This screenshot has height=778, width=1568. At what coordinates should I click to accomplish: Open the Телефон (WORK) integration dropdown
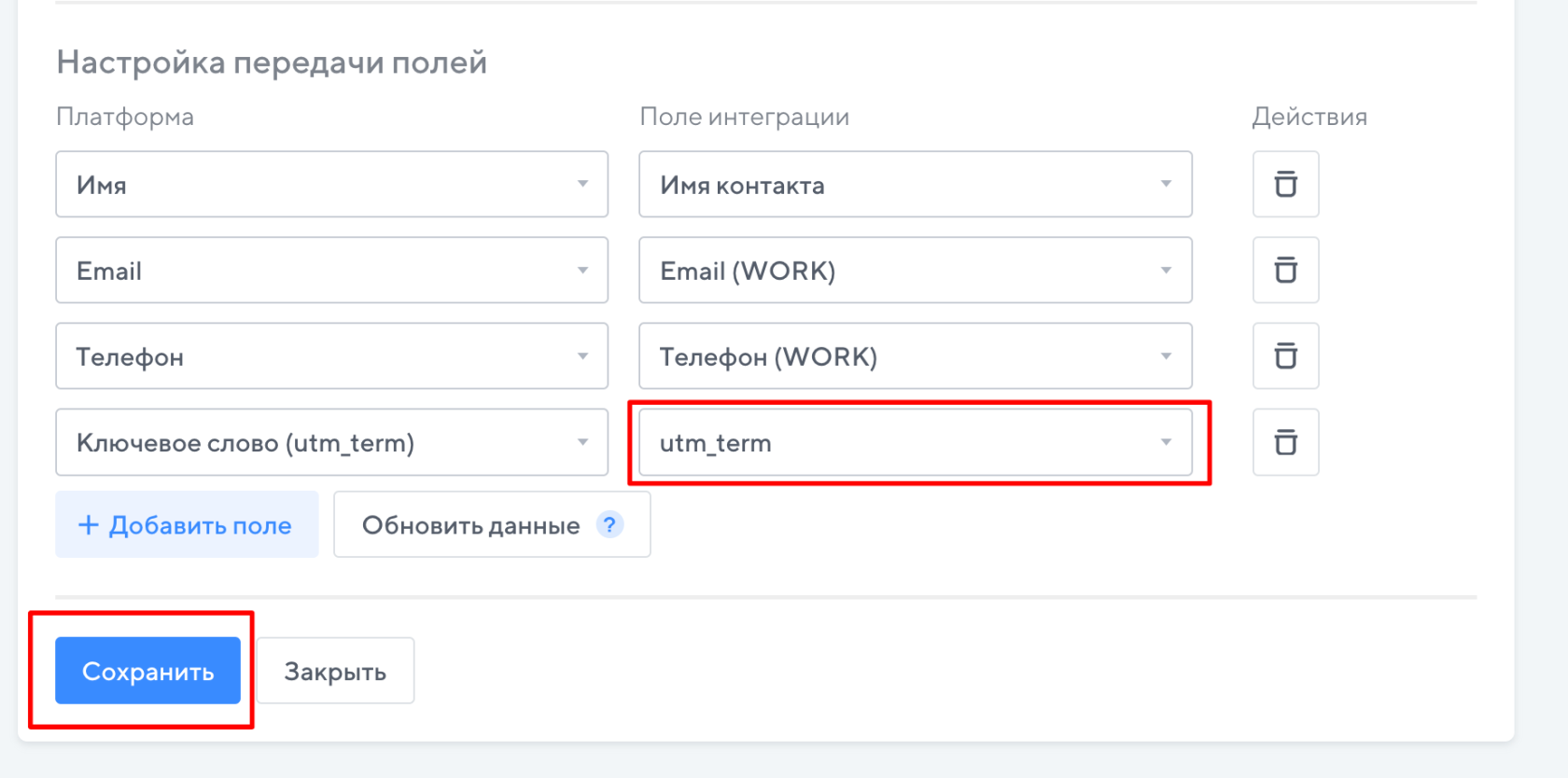[915, 356]
